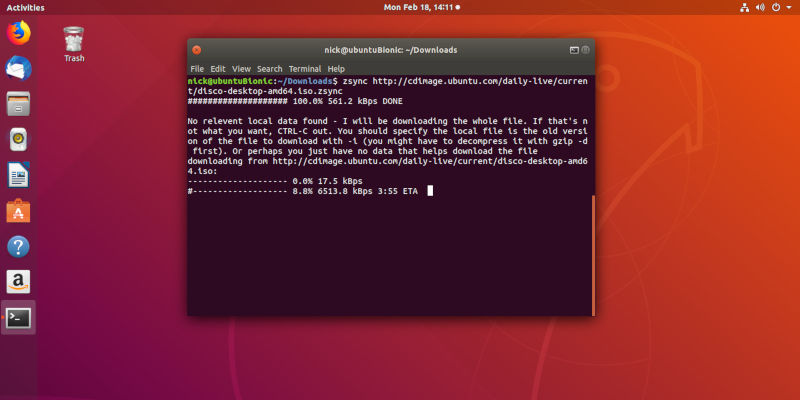
Task: Launch Rhythmbox music player from dock
Action: tap(18, 140)
